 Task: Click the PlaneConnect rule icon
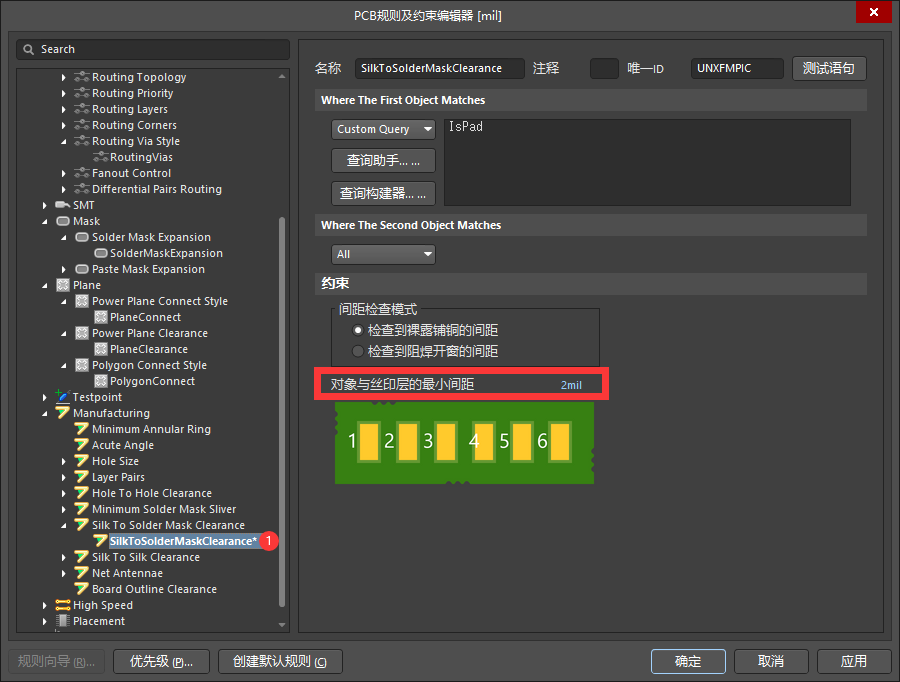(x=101, y=317)
